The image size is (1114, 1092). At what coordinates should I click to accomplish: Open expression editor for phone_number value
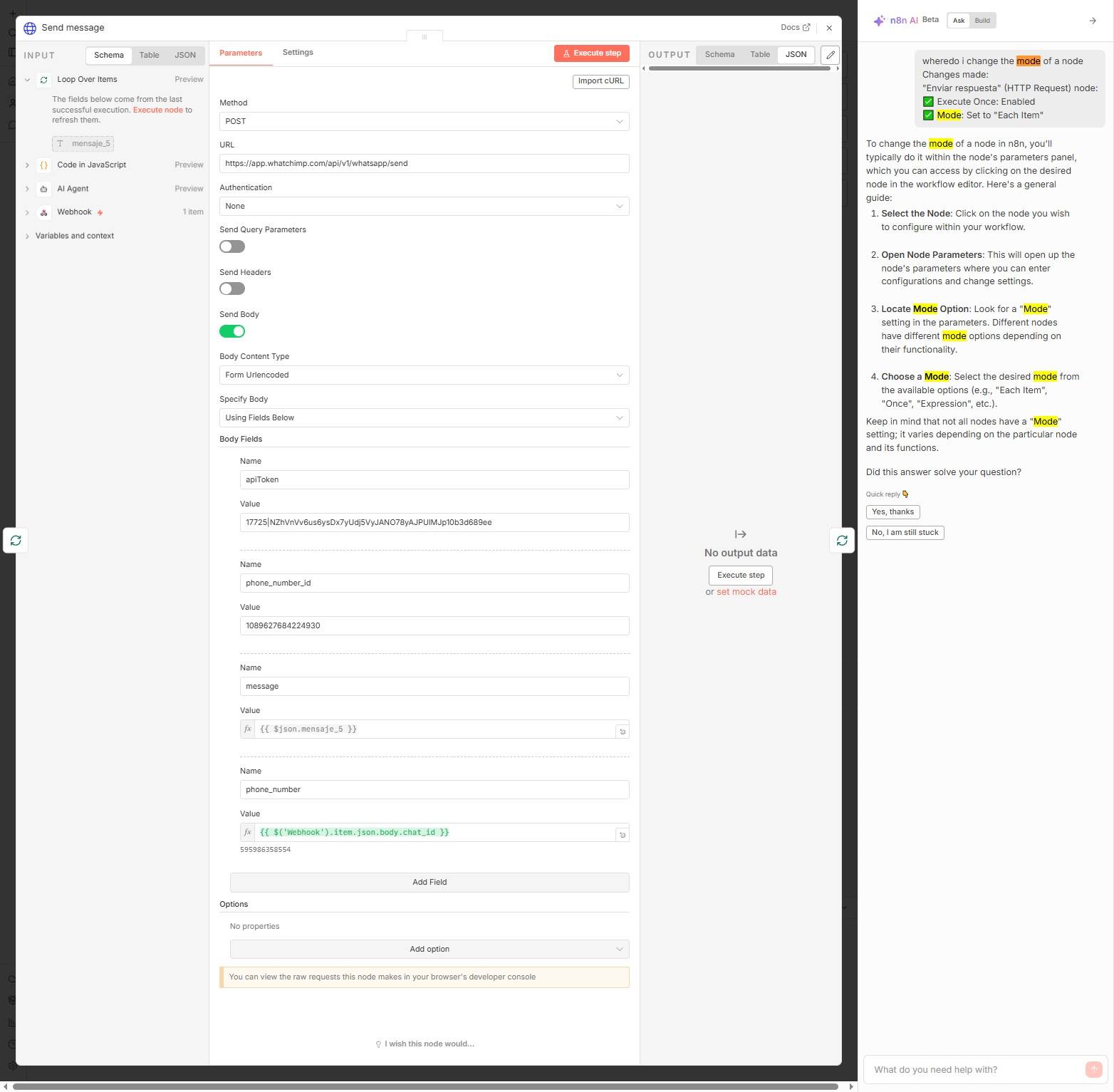click(622, 835)
